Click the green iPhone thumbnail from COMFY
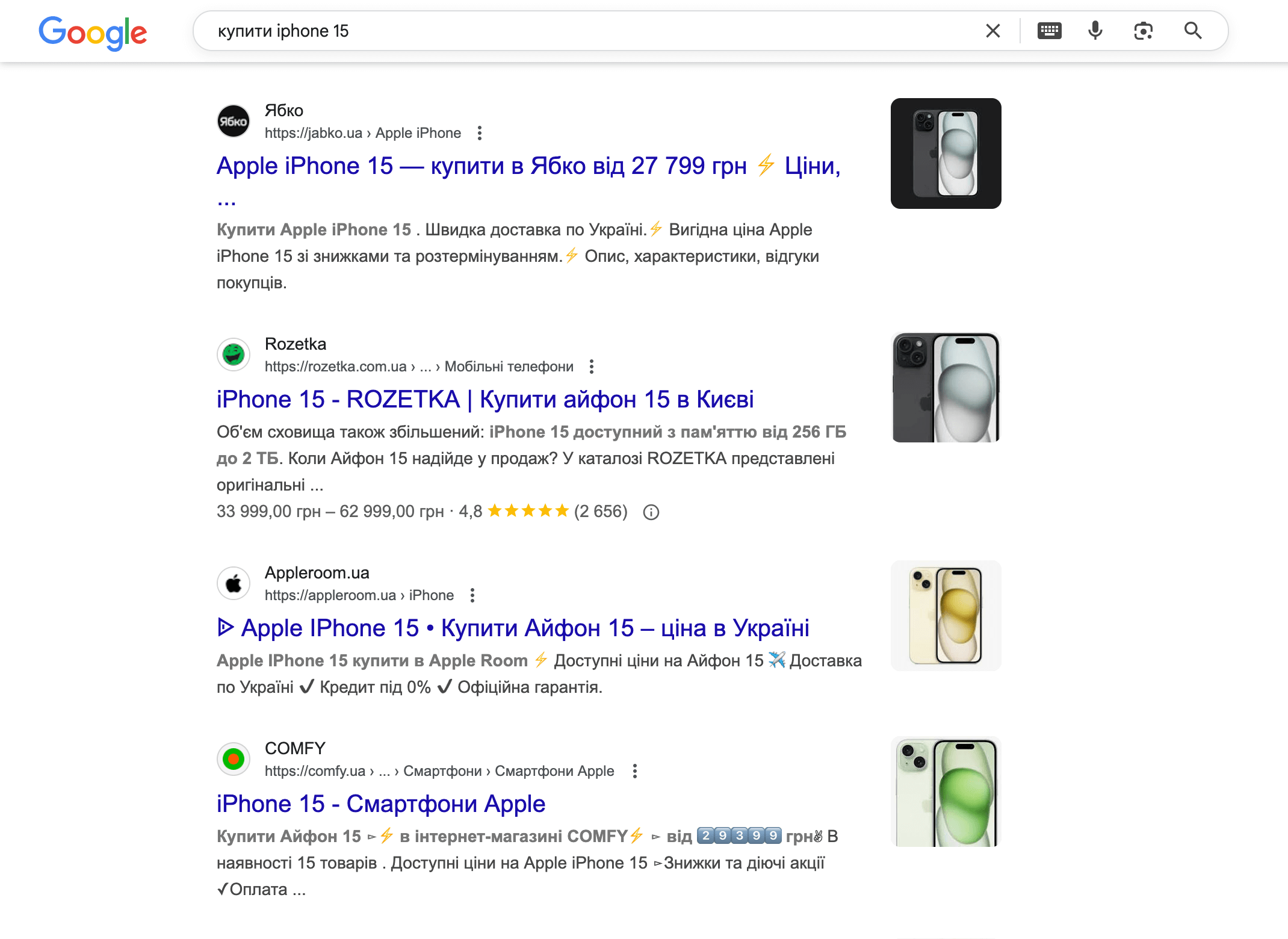The width and height of the screenshot is (1288, 939). pos(946,792)
